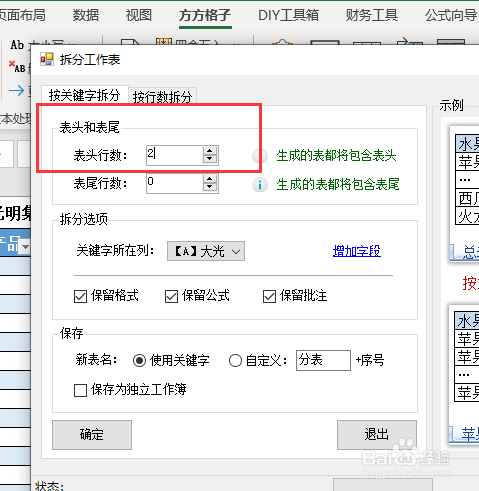Open the 财务工具 ribbon tab
Screen dimensions: 479x491
[372, 15]
